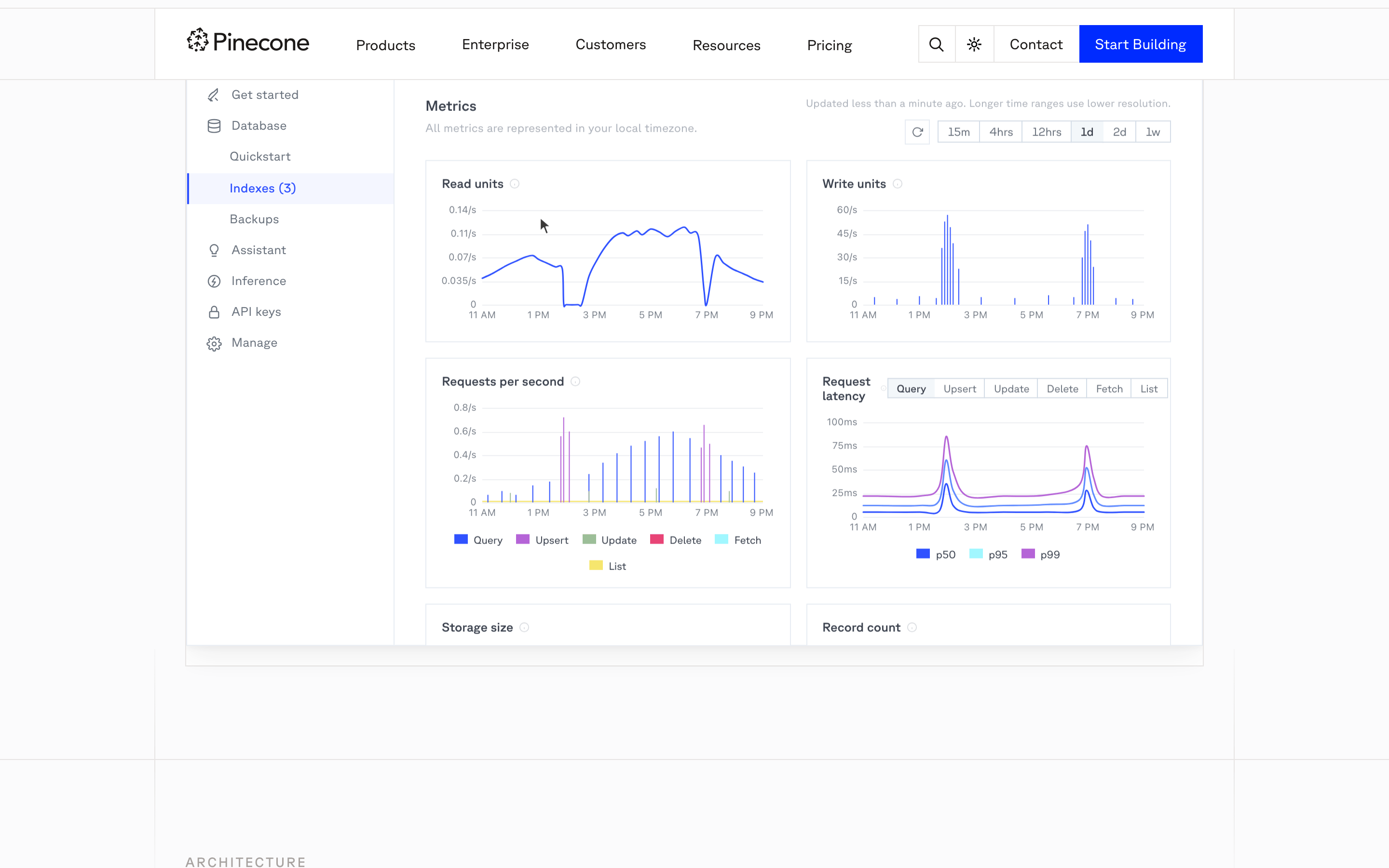Viewport: 1389px width, 868px height.
Task: Switch latency chart to Upsert tab
Action: point(959,389)
